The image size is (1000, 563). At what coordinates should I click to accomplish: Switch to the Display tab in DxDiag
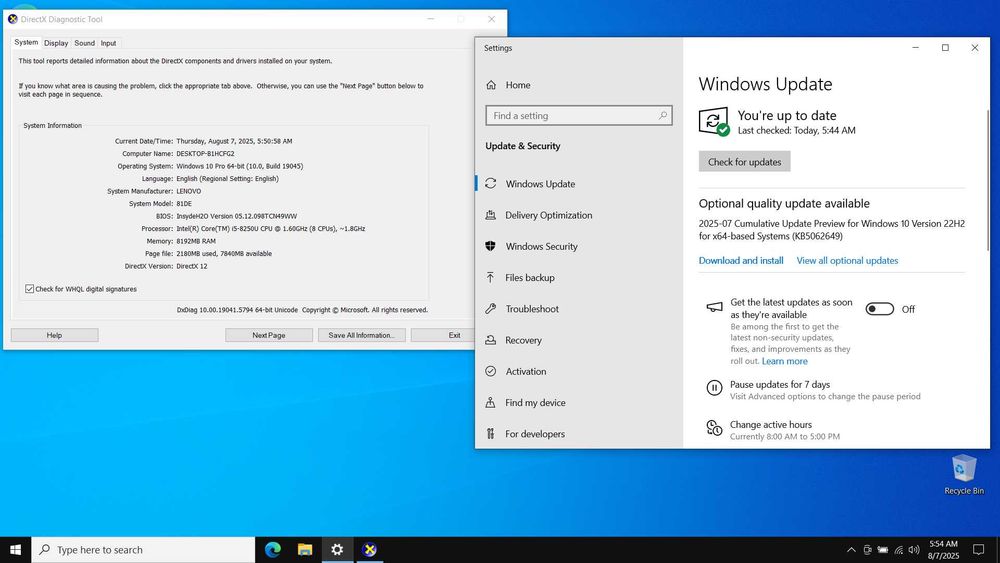56,43
